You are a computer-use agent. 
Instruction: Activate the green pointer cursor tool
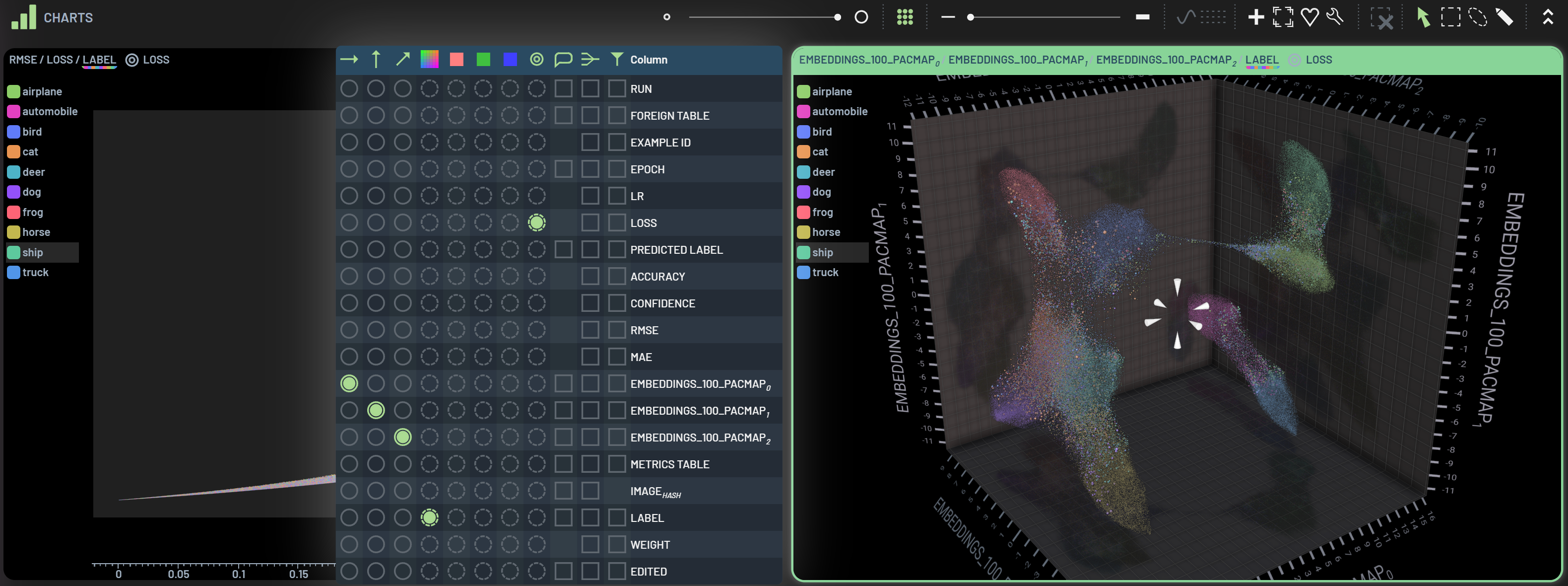(1423, 17)
